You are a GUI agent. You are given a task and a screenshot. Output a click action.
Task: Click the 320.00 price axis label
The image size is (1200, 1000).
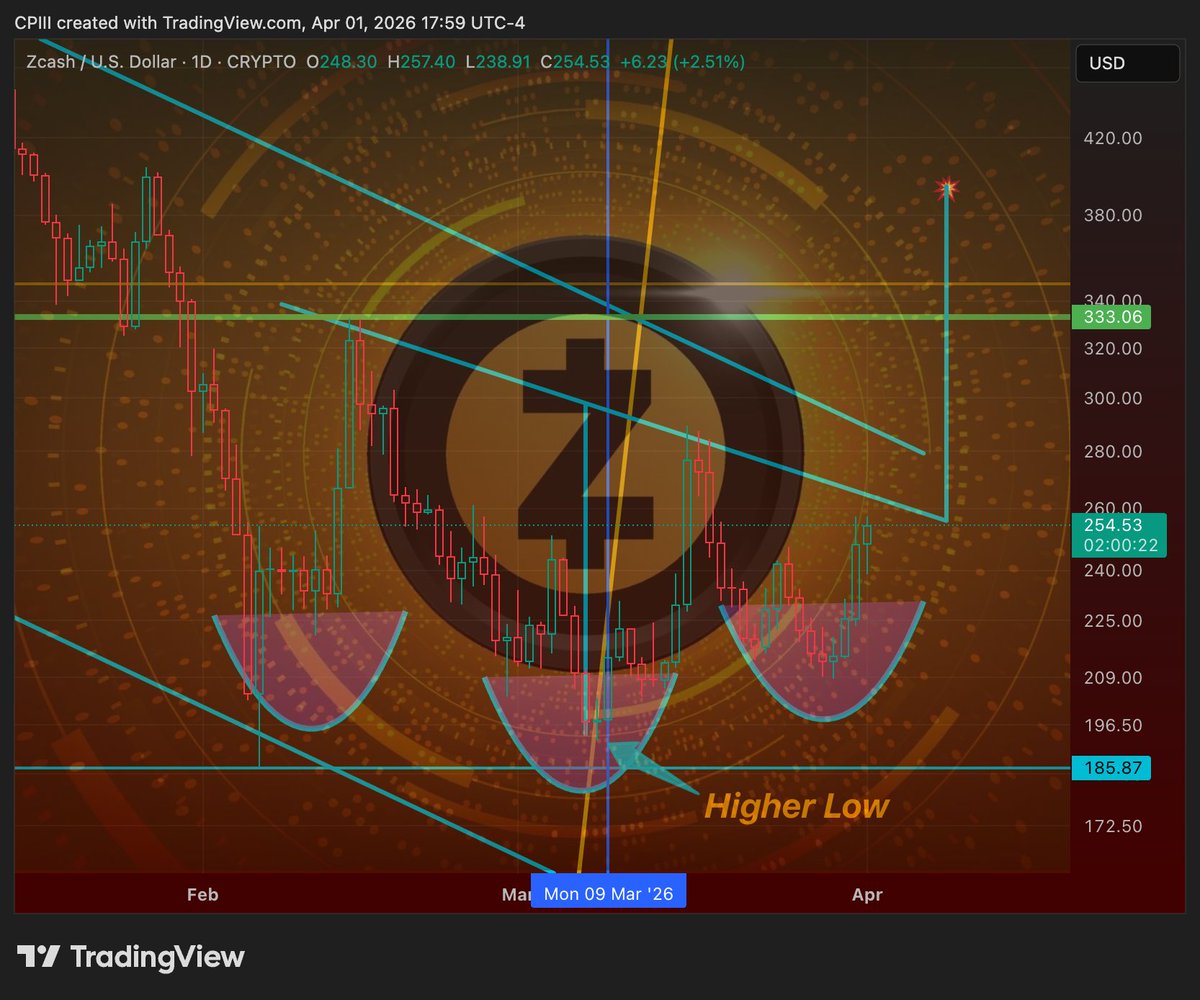1113,349
